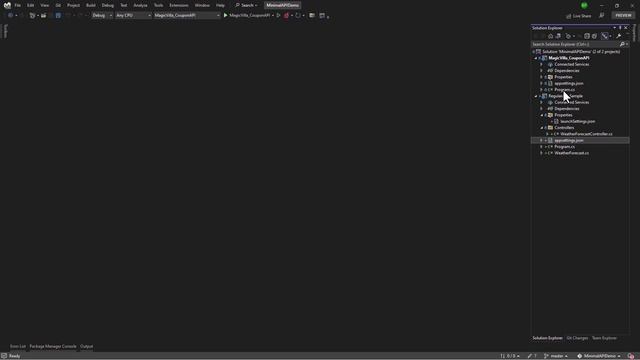Click the pencil pending changes indicator
Screen dimensions: 640x360
click(x=532, y=356)
